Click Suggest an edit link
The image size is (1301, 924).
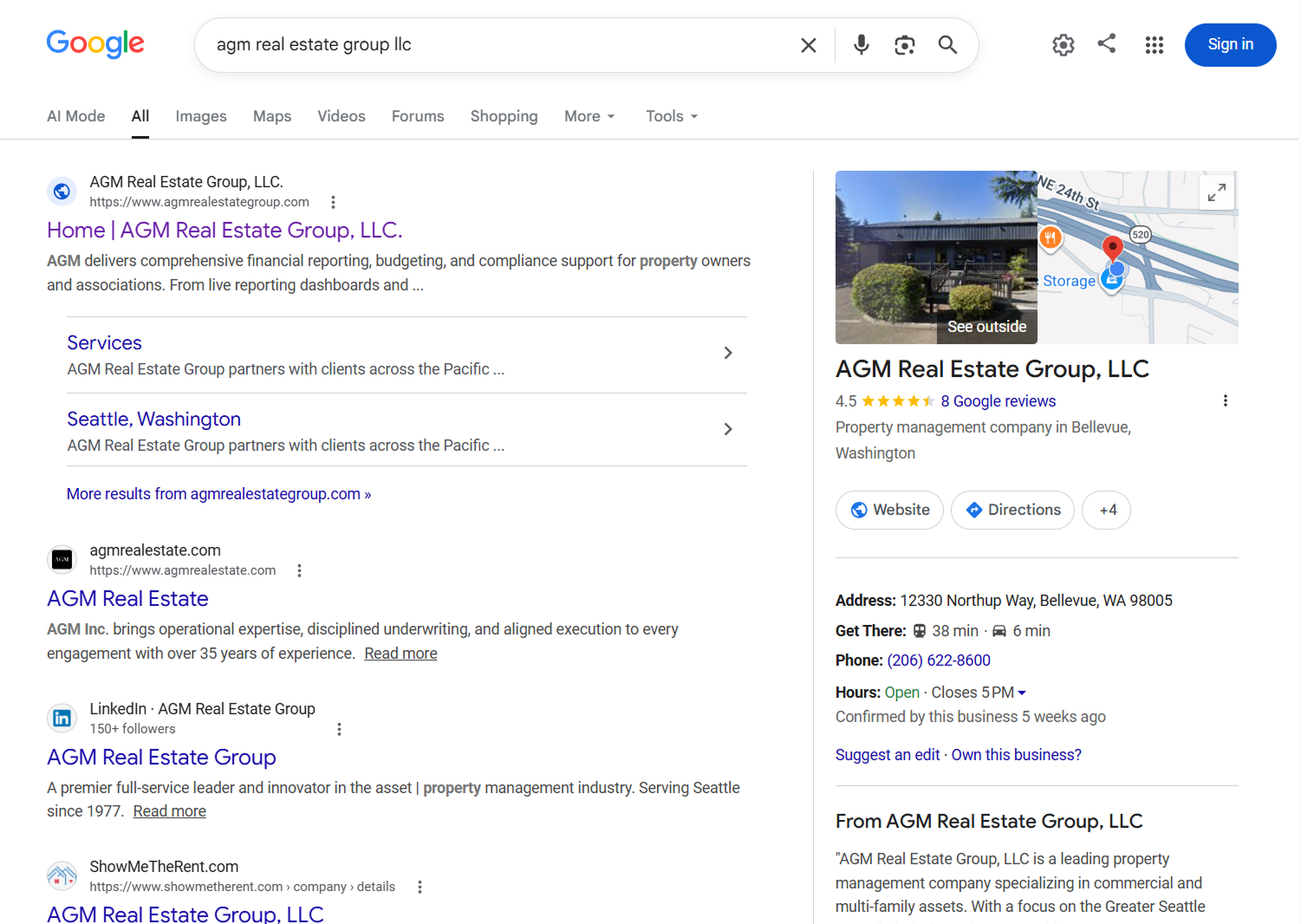pyautogui.click(x=888, y=755)
